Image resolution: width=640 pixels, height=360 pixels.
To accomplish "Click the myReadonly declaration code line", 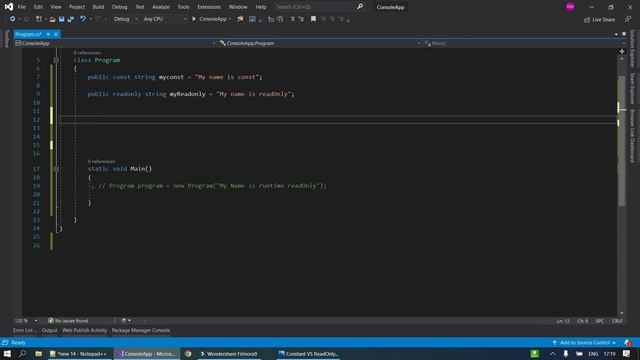I will pyautogui.click(x=191, y=94).
